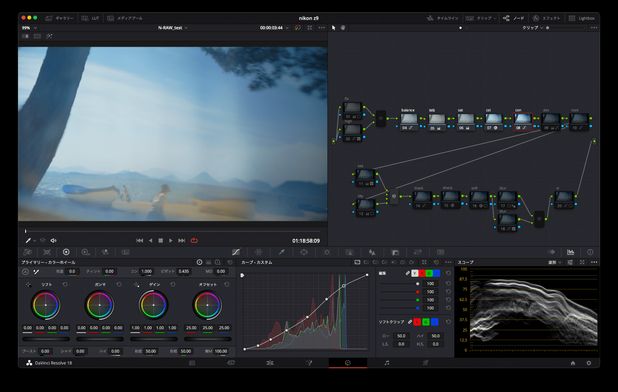
Task: Open the 3D stereoscopic palette
Action: pos(441,252)
